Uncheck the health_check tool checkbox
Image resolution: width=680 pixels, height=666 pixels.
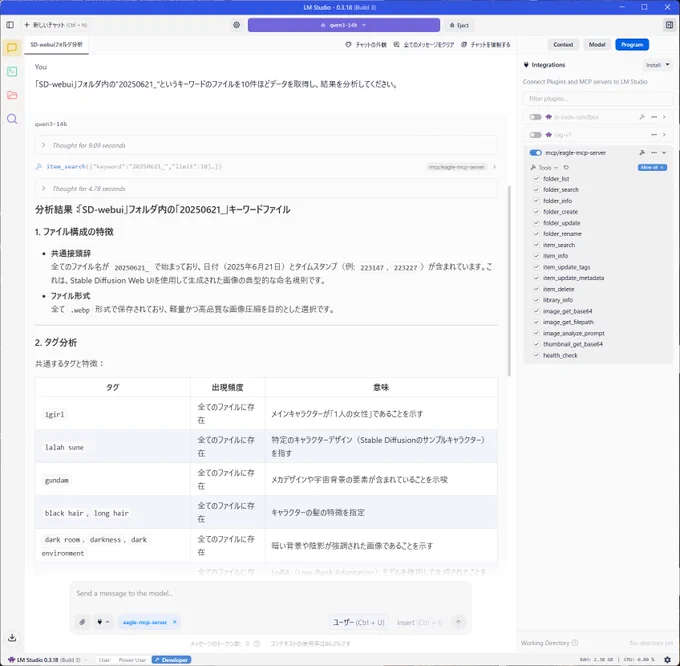pos(536,355)
